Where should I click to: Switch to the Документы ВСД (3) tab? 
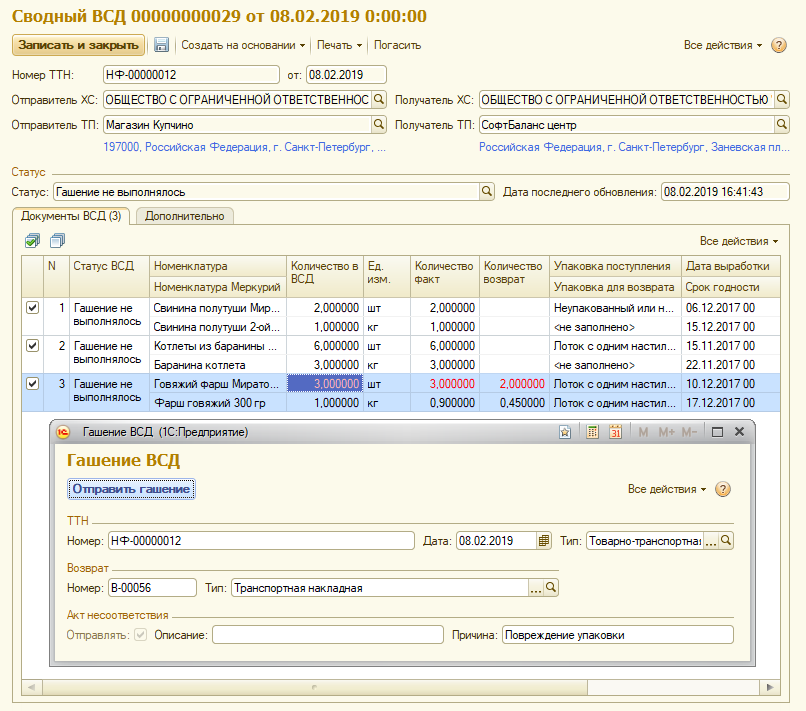pyautogui.click(x=71, y=216)
